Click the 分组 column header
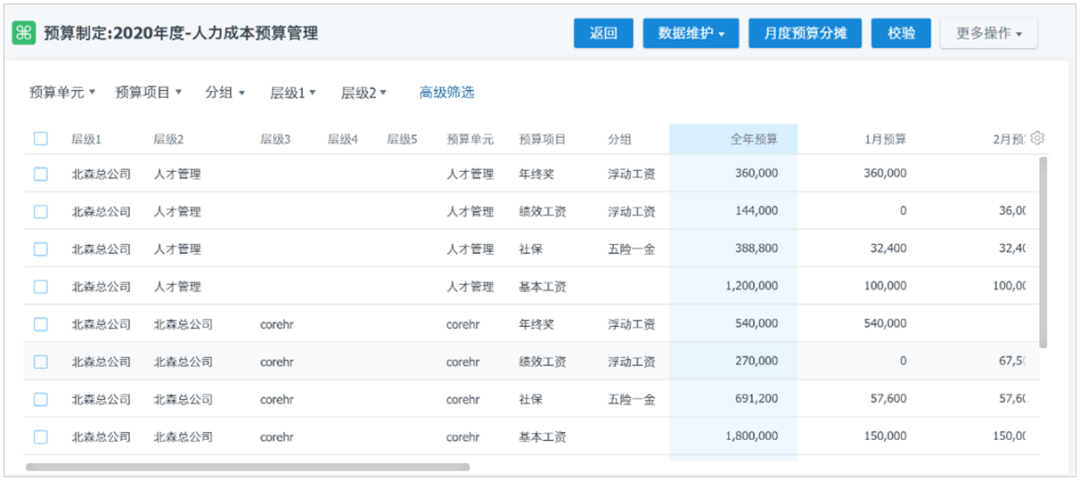 click(x=620, y=139)
